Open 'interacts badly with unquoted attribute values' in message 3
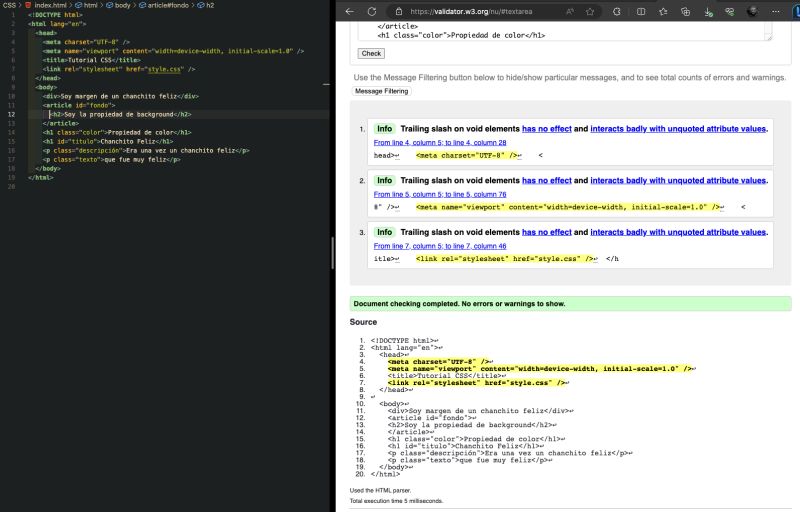Image resolution: width=800 pixels, height=512 pixels. coord(678,232)
